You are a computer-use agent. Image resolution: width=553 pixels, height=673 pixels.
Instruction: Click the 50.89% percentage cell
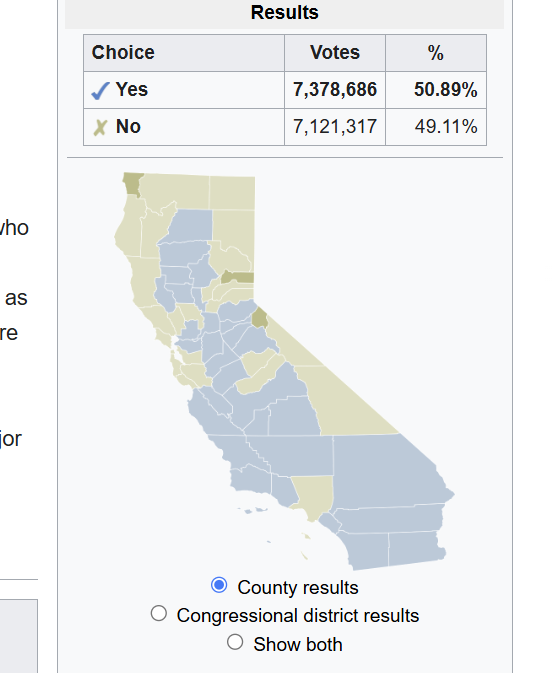(436, 90)
